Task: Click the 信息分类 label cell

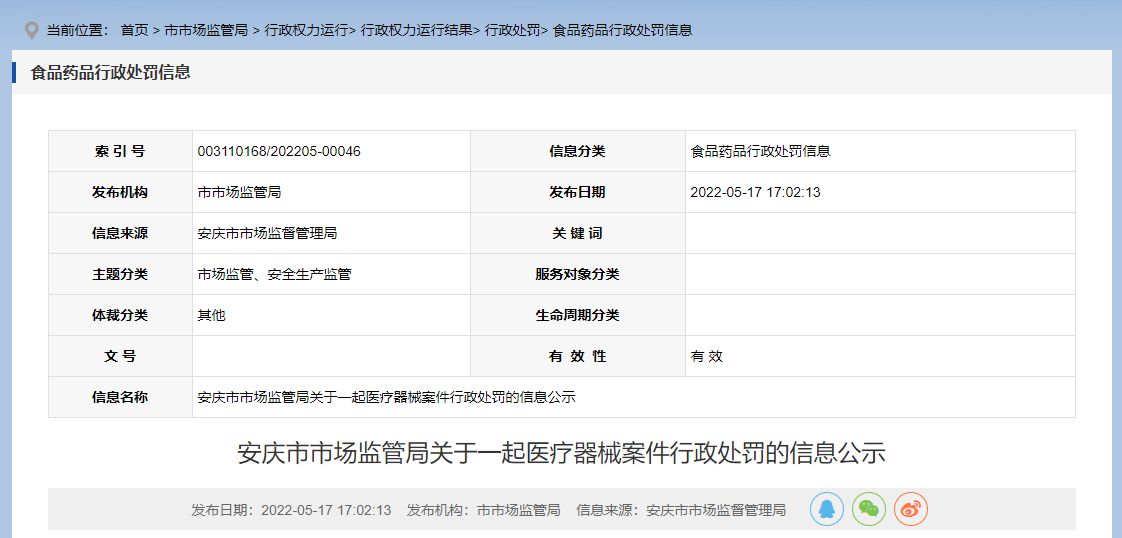Action: [x=577, y=152]
